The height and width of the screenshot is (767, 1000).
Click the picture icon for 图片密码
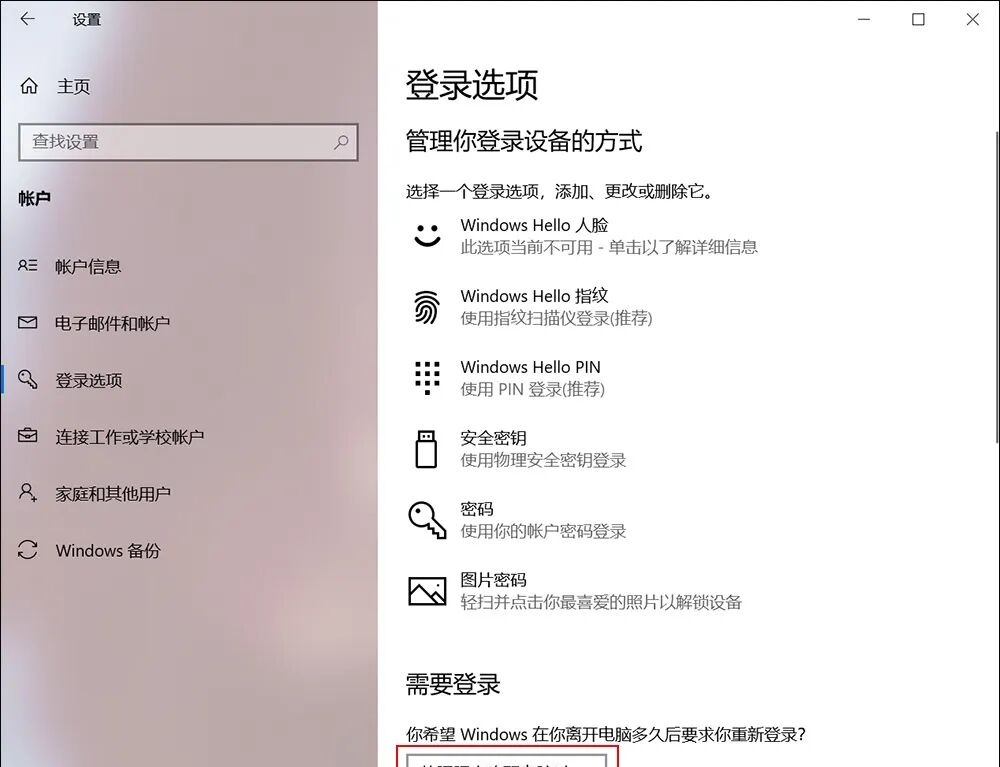point(427,590)
